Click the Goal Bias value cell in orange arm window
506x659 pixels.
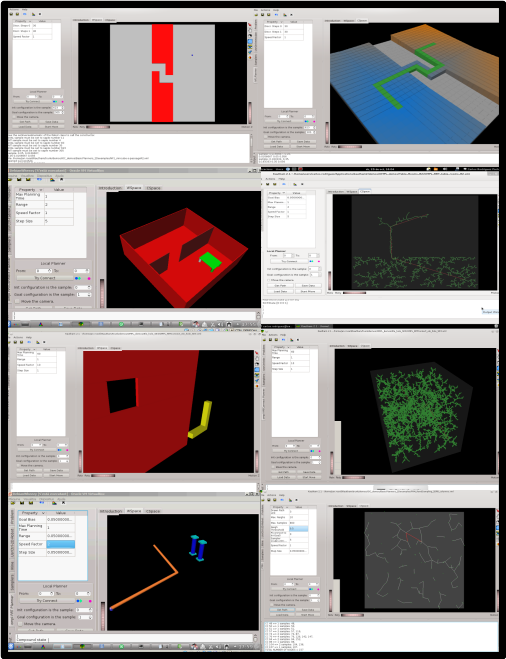point(61,519)
